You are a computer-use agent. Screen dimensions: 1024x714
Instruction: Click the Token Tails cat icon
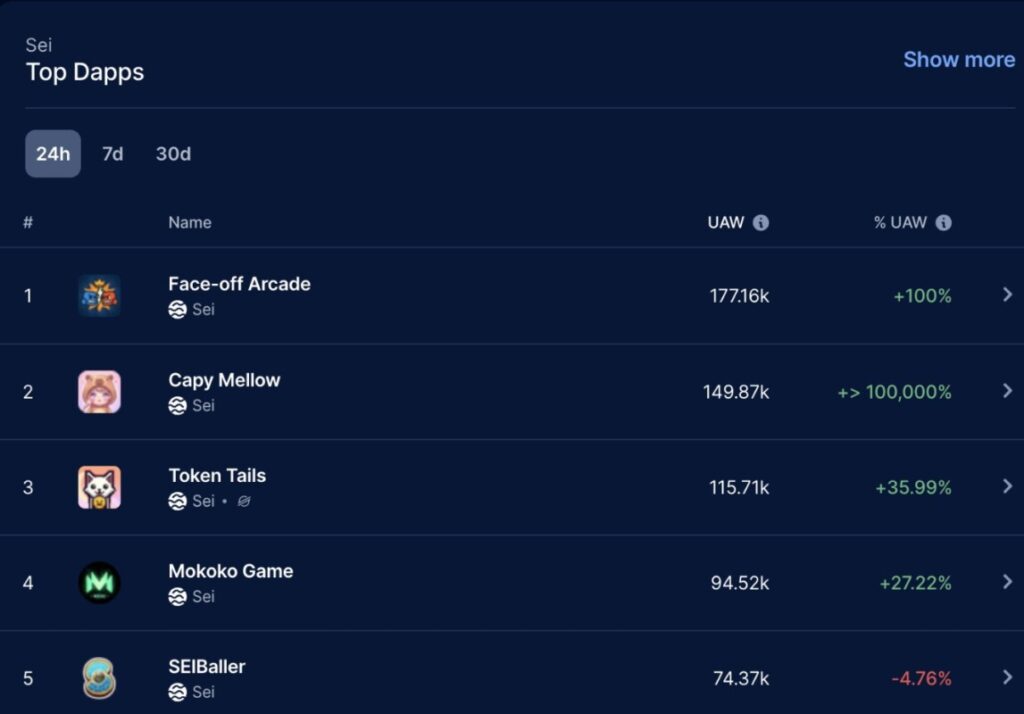99,487
